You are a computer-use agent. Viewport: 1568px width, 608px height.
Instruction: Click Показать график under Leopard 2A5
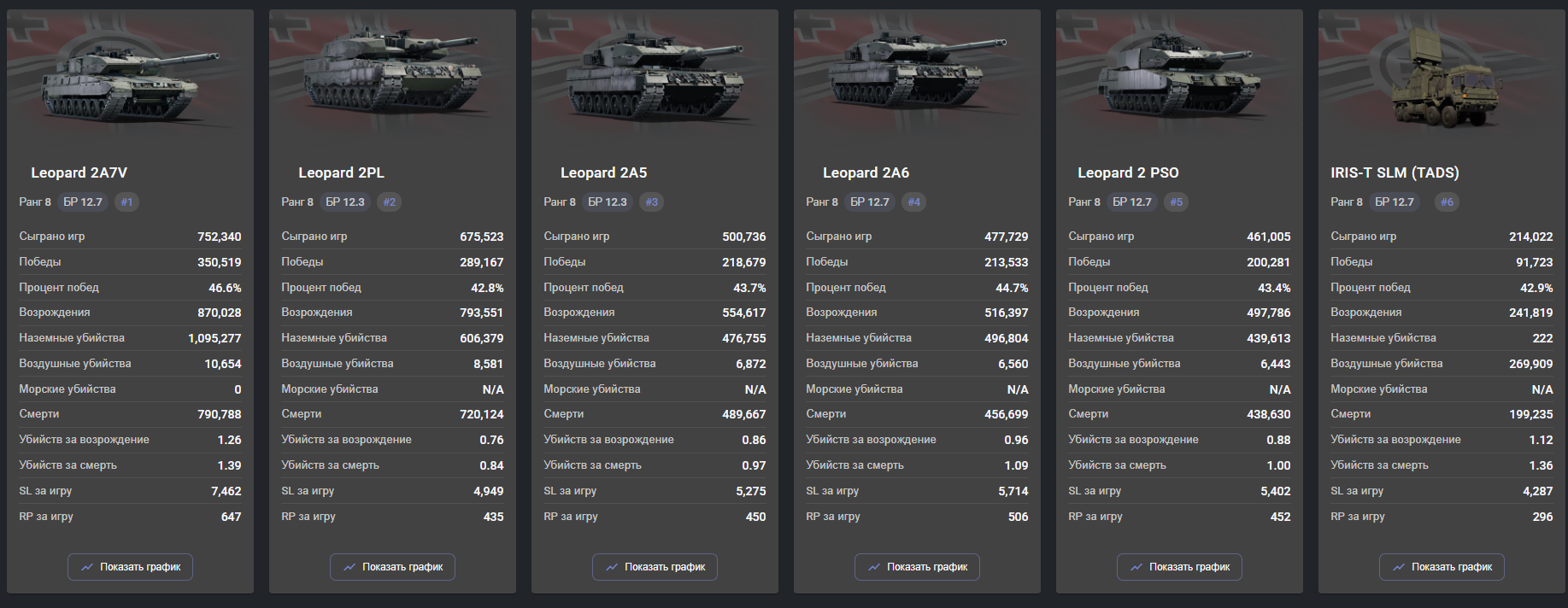[655, 567]
